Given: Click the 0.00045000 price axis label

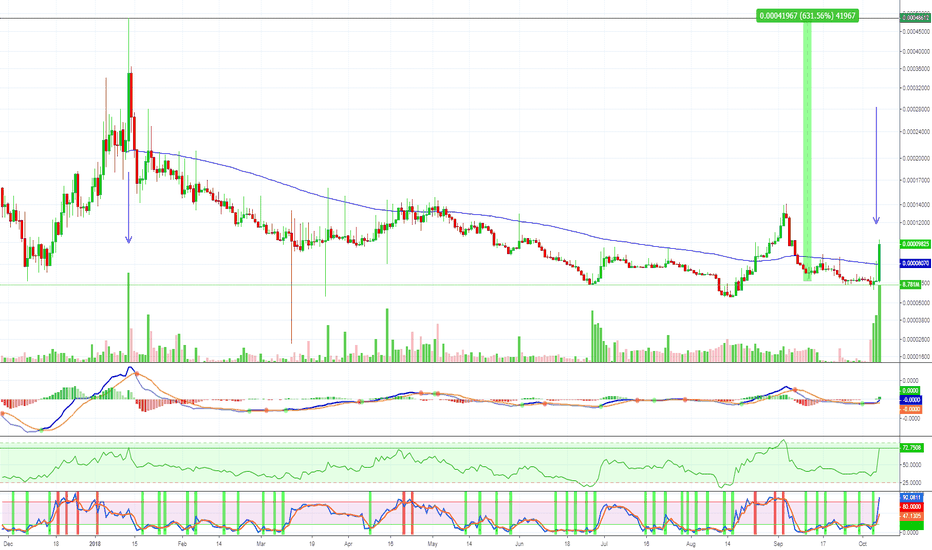Looking at the screenshot, I should click(915, 32).
